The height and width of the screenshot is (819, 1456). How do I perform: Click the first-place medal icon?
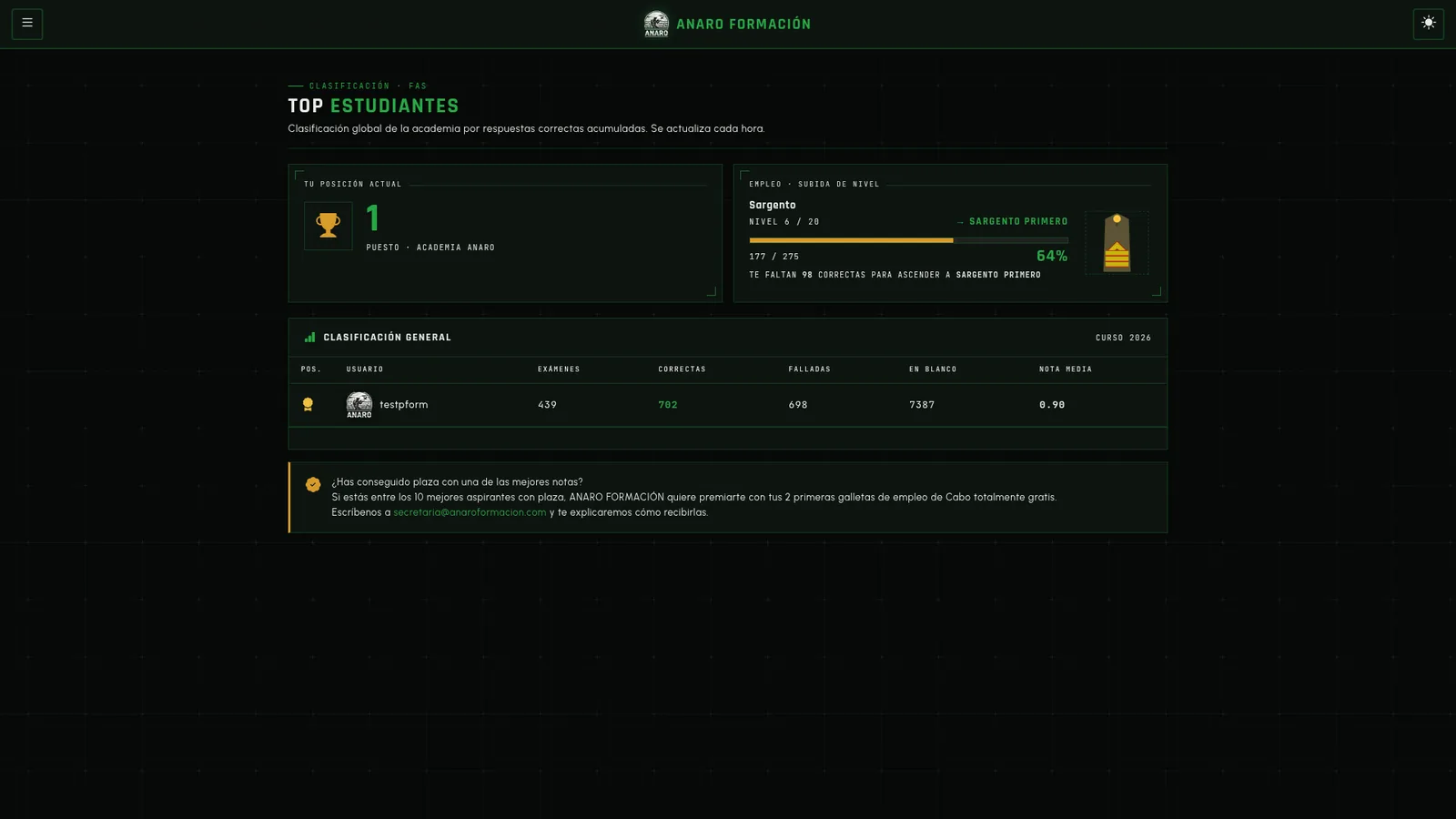click(x=308, y=405)
